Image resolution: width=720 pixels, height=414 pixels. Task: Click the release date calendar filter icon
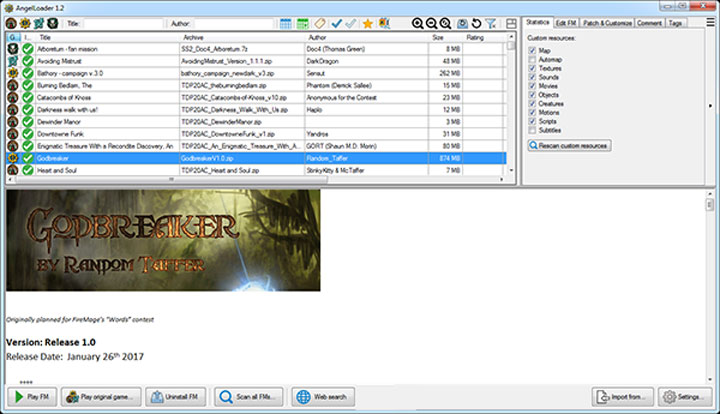[287, 22]
